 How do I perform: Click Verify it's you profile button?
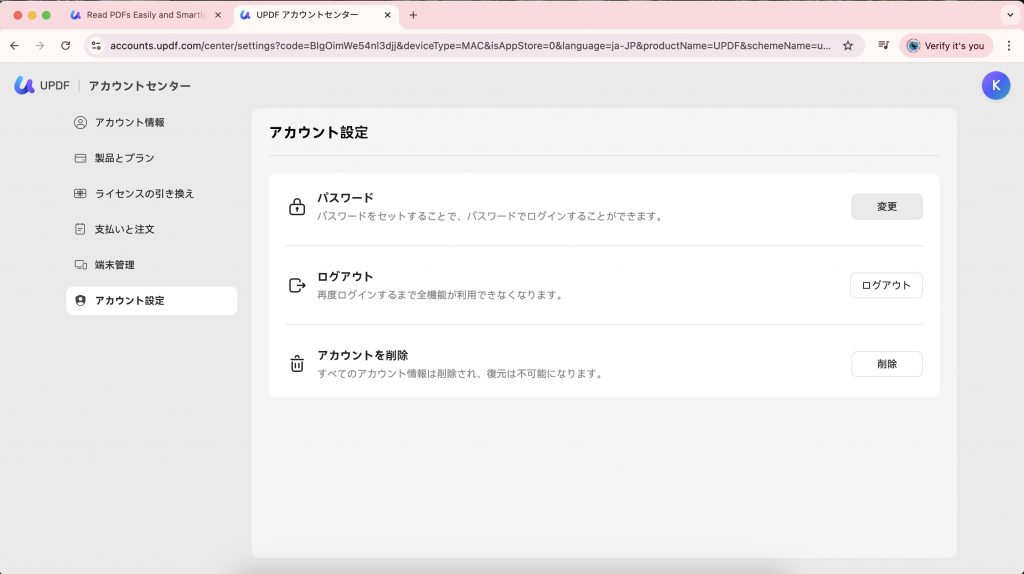[946, 46]
